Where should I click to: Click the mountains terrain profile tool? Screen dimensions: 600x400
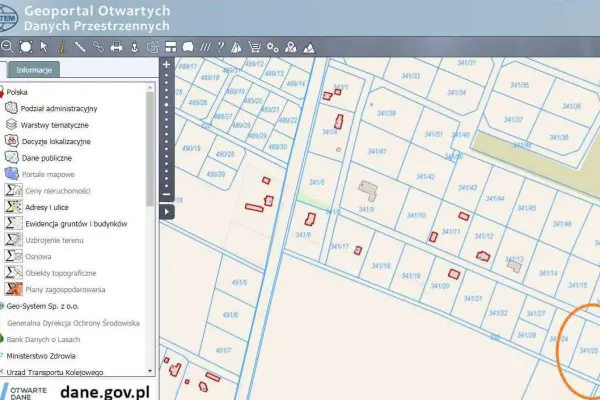point(309,47)
